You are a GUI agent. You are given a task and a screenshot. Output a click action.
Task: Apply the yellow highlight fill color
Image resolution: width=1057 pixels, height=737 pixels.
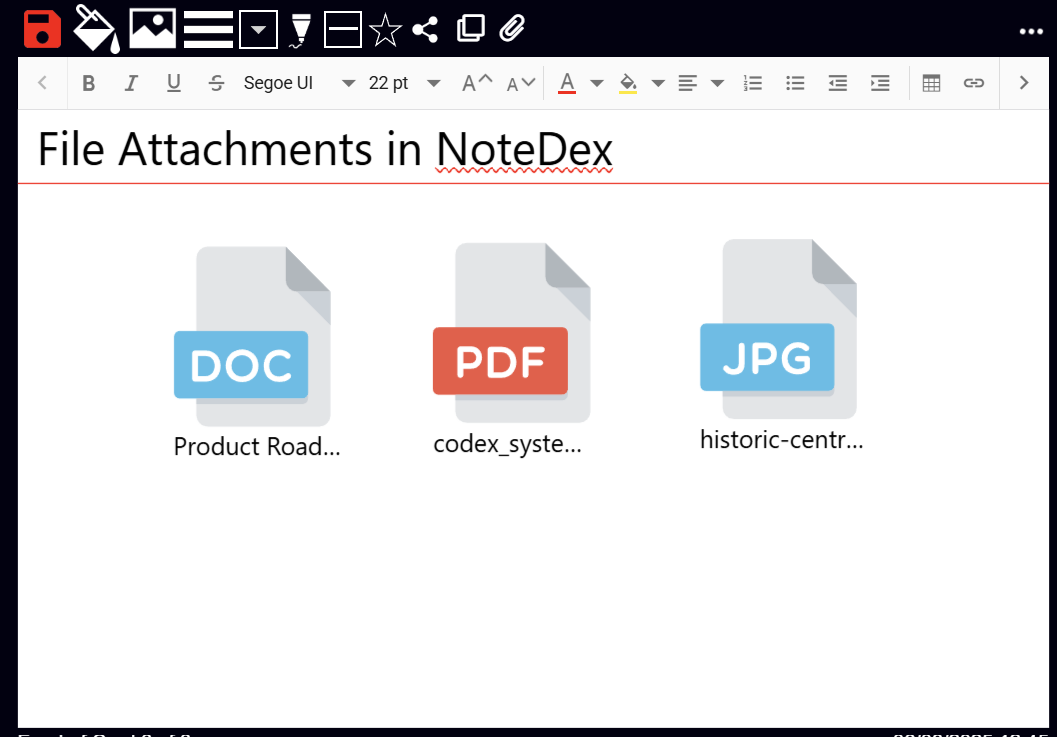pos(628,84)
